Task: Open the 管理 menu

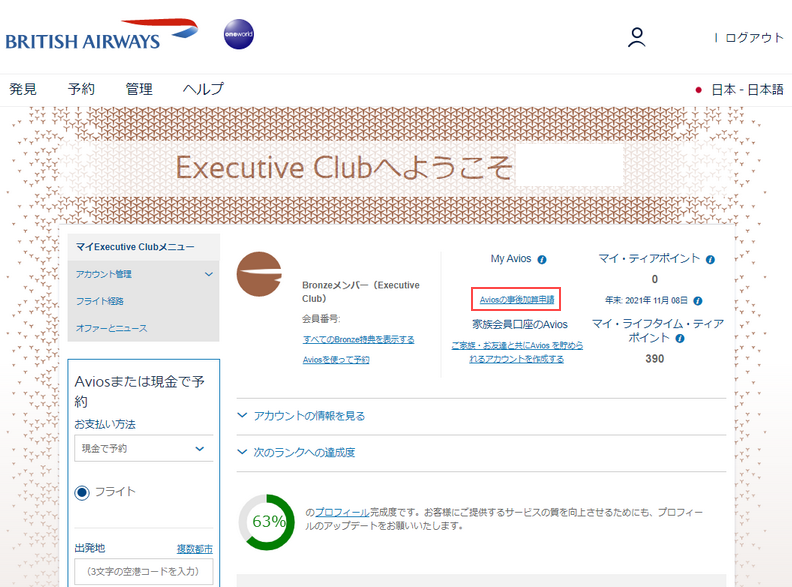Action: coord(139,89)
